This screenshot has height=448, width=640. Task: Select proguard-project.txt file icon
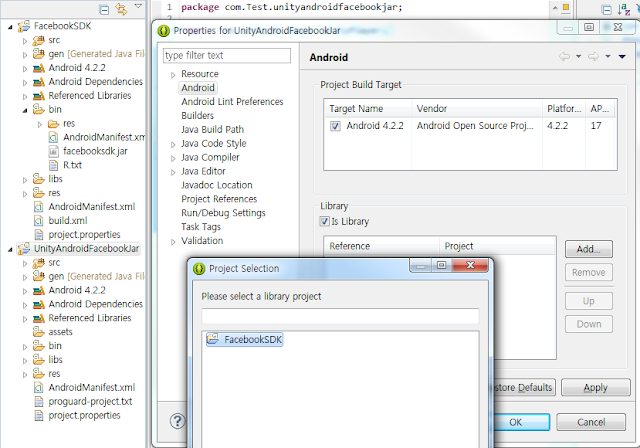click(38, 401)
